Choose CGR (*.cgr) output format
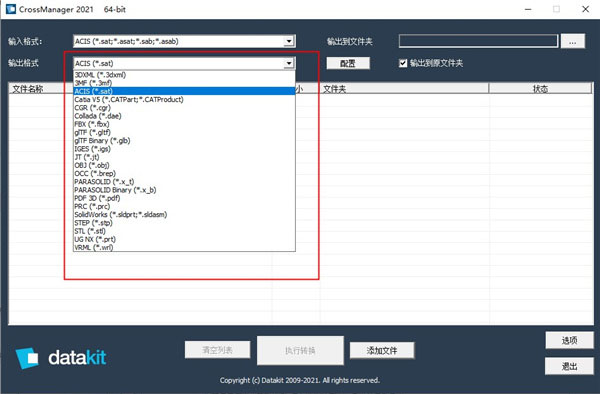The height and width of the screenshot is (394, 600). (184, 107)
